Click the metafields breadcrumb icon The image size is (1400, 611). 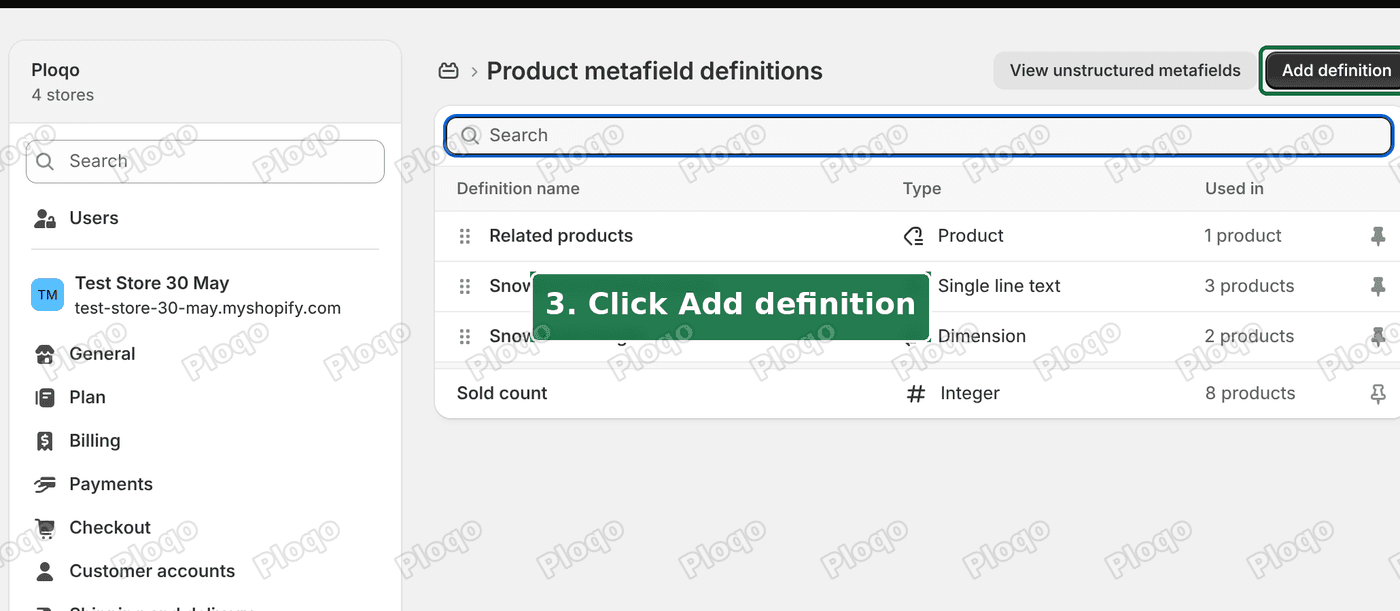449,71
